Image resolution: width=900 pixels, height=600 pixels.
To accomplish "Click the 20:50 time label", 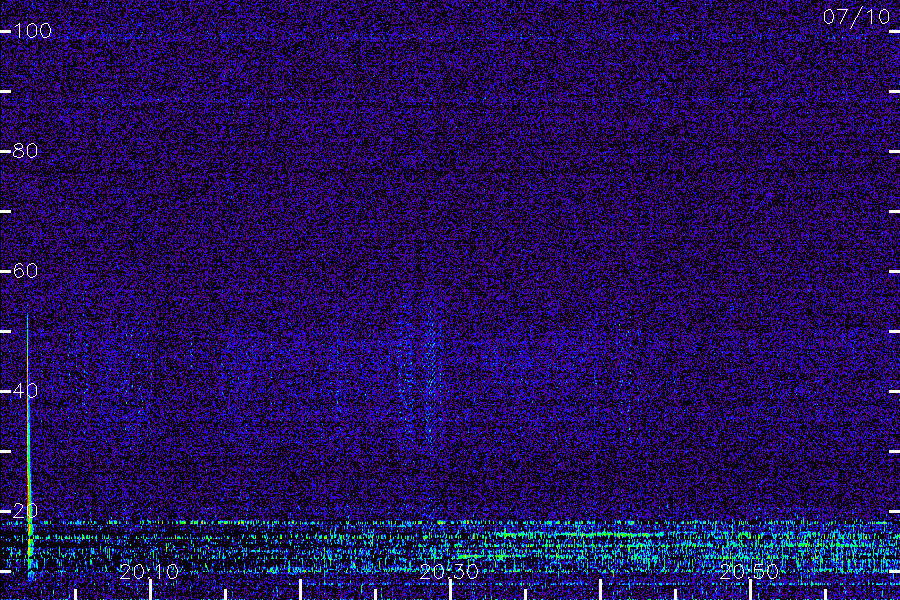I will point(749,571).
